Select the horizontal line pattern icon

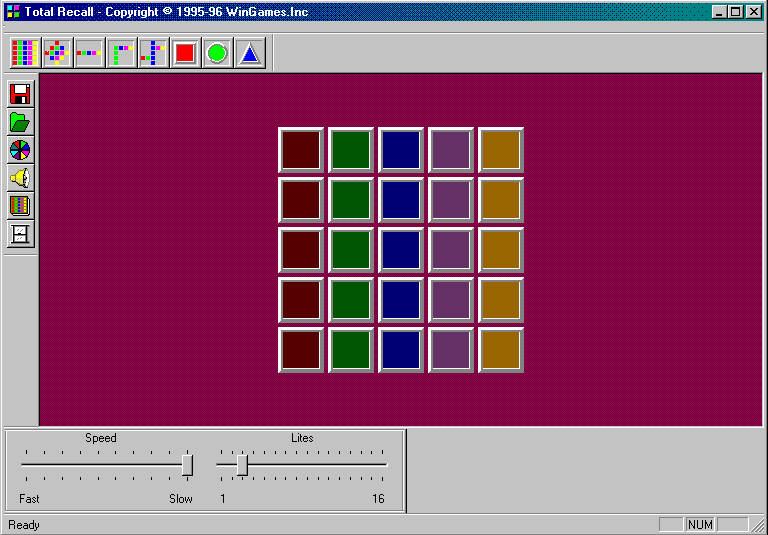click(89, 52)
